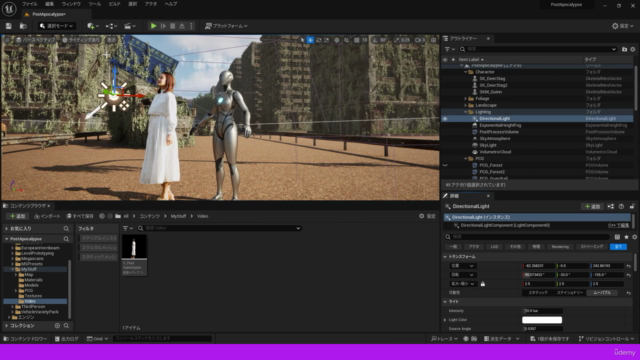
Task: Select the LOD filter in Details
Action: pos(494,247)
